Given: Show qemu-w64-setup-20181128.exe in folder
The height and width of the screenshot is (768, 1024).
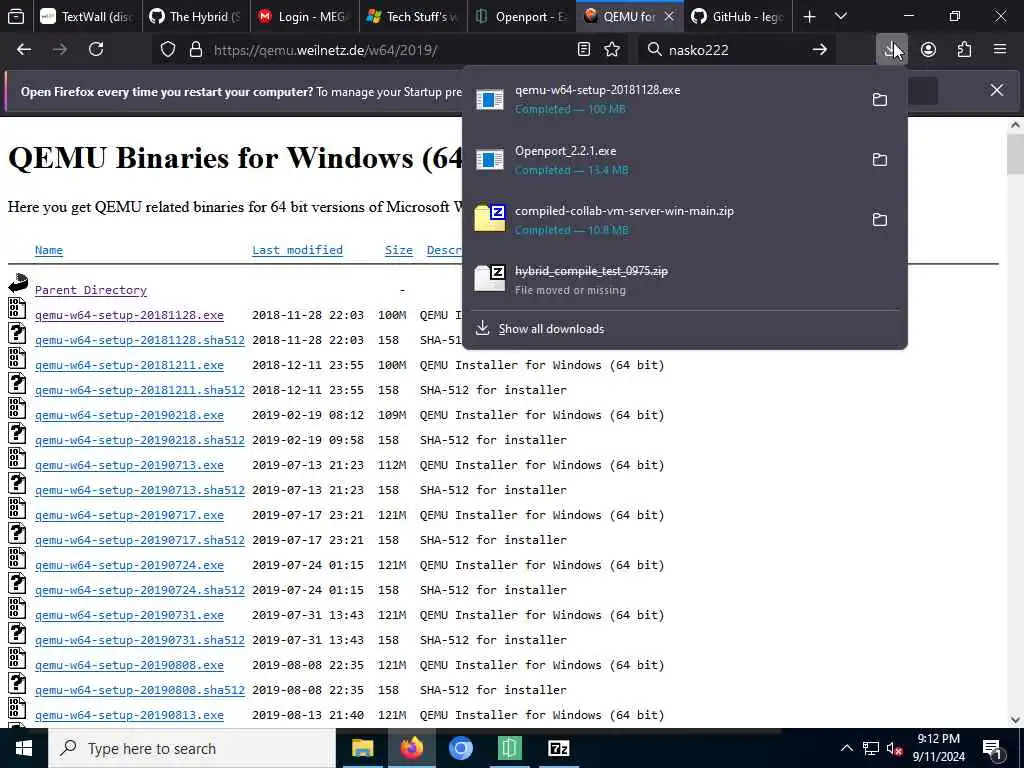Looking at the screenshot, I should click(880, 99).
